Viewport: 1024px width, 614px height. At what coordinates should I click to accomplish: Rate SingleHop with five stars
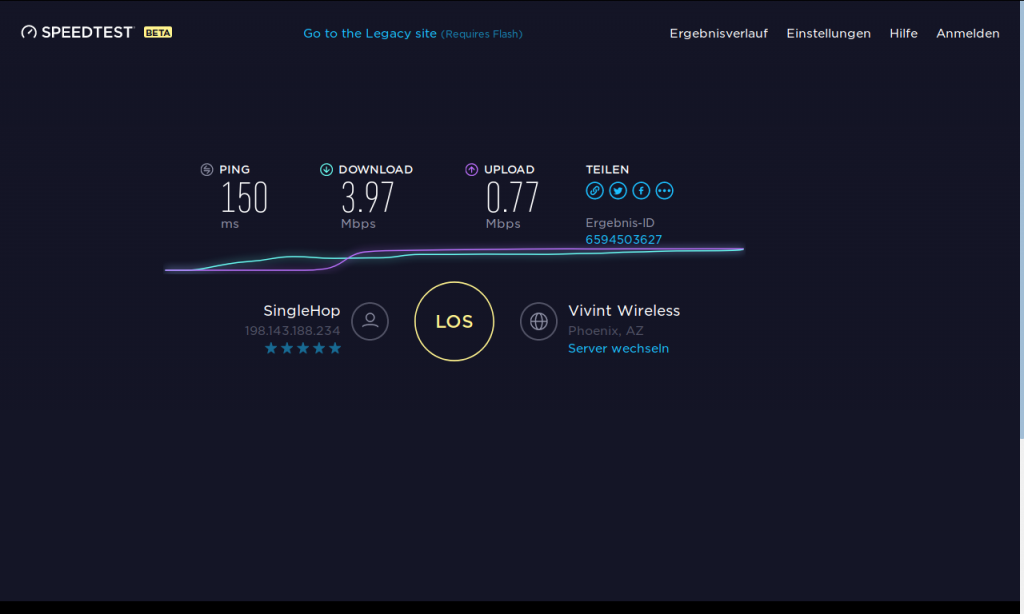tap(335, 348)
